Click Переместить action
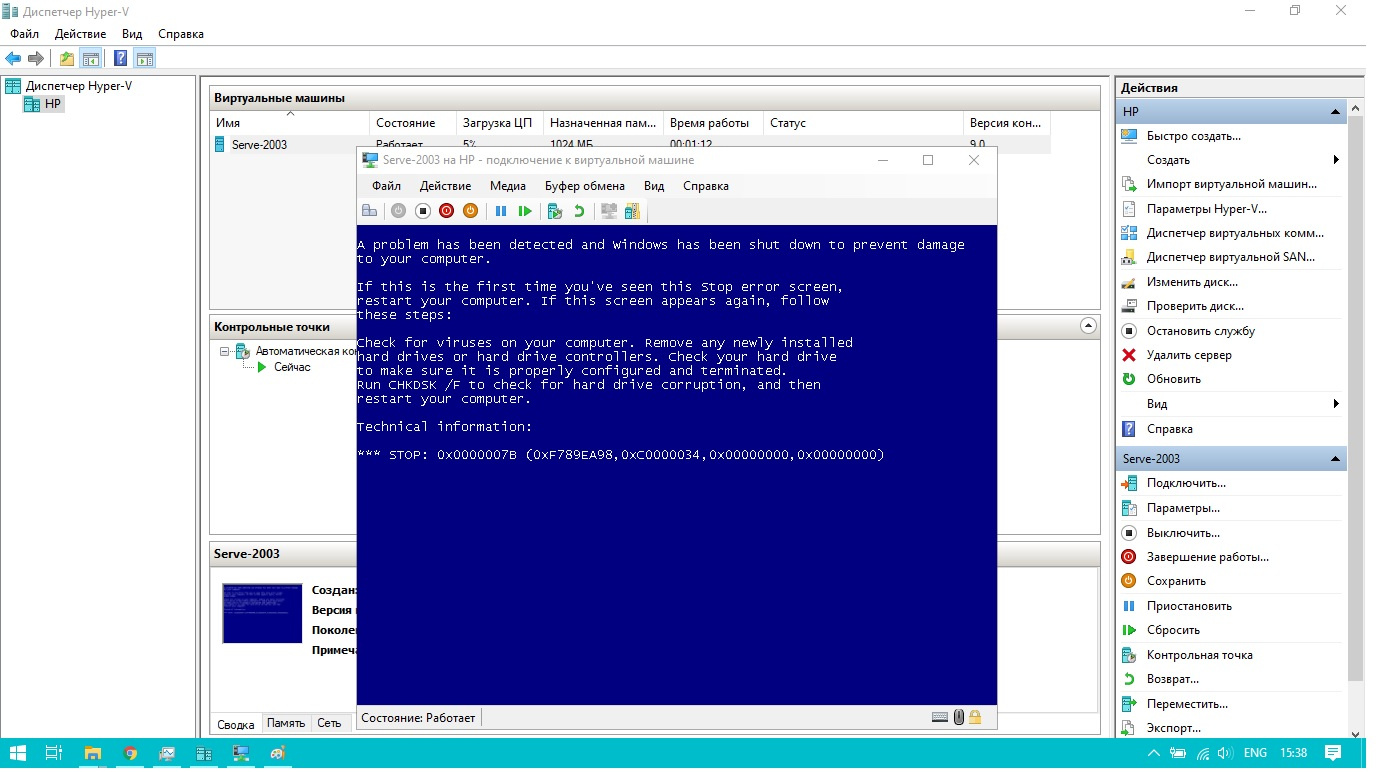This screenshot has width=1376, height=772. coord(1187,704)
